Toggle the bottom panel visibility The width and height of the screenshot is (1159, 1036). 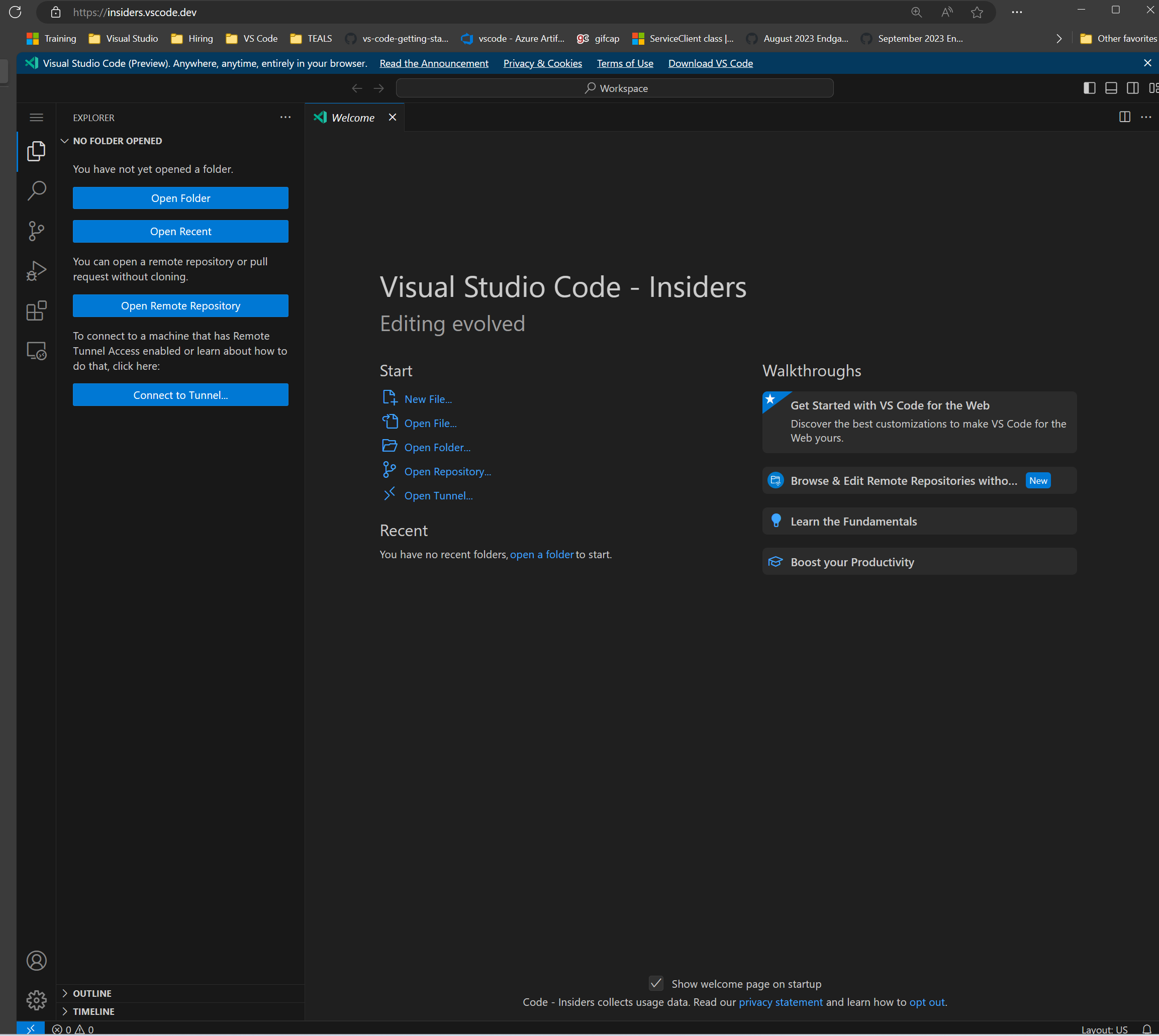1111,87
